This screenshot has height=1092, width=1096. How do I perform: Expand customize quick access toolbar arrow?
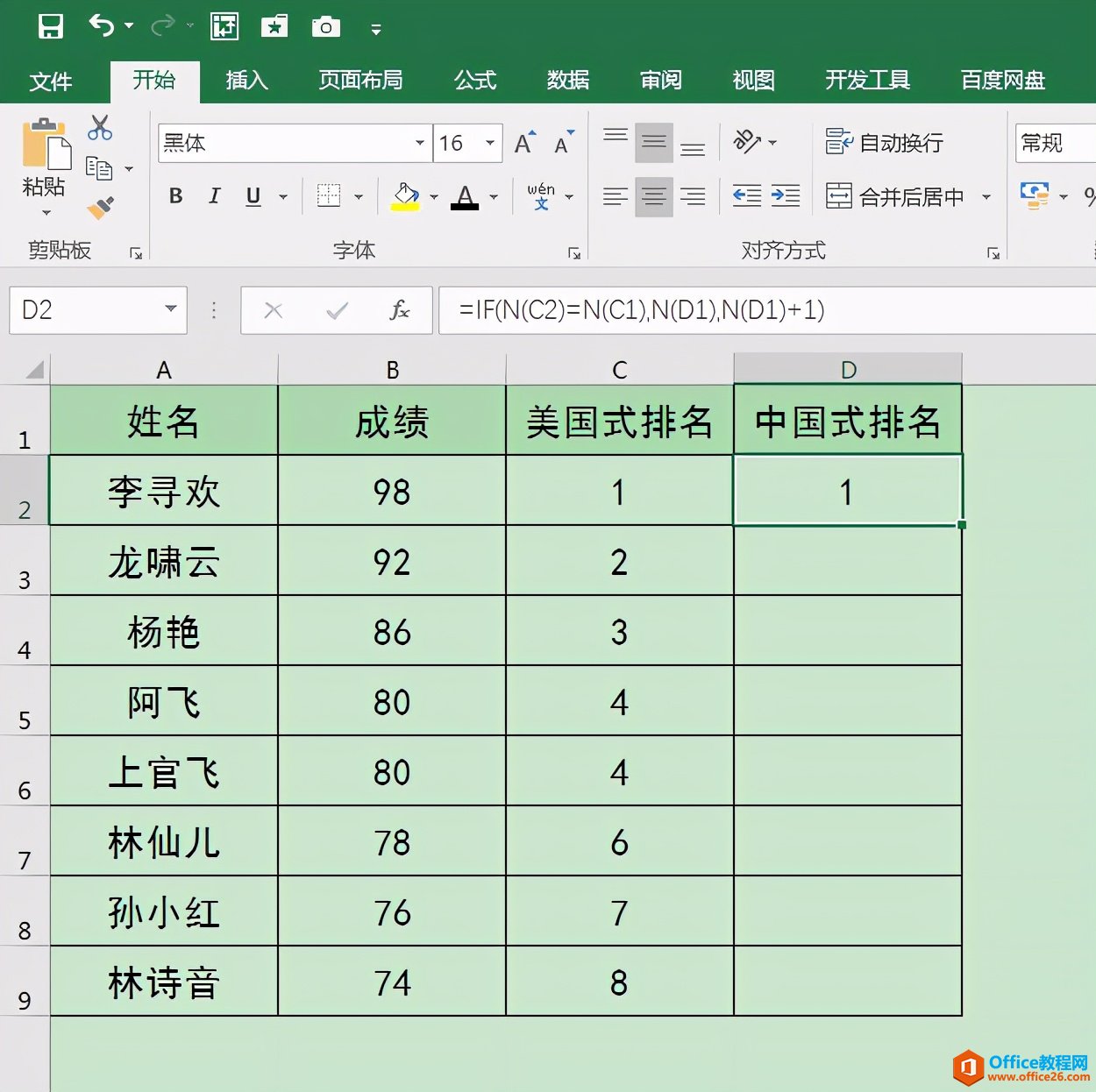(376, 30)
